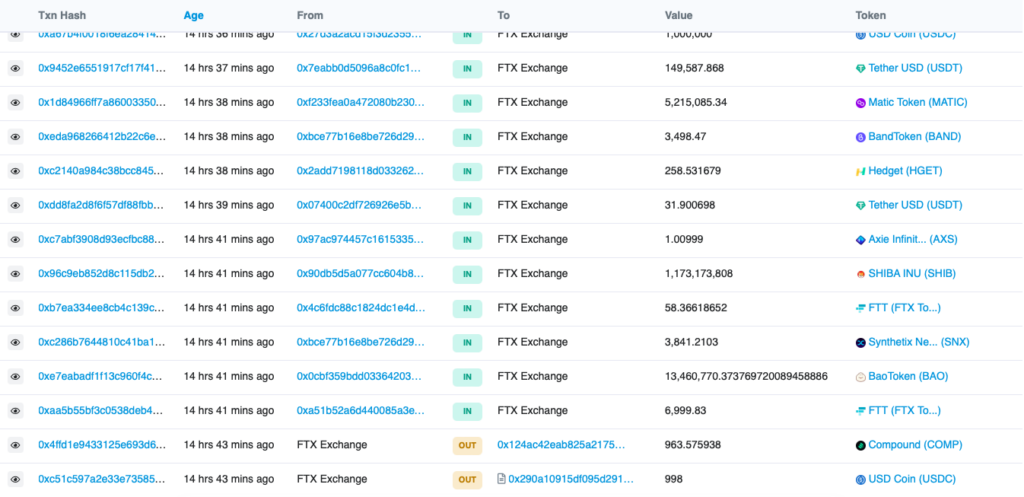Sort by the Age column header
The height and width of the screenshot is (497, 1024).
[x=193, y=15]
